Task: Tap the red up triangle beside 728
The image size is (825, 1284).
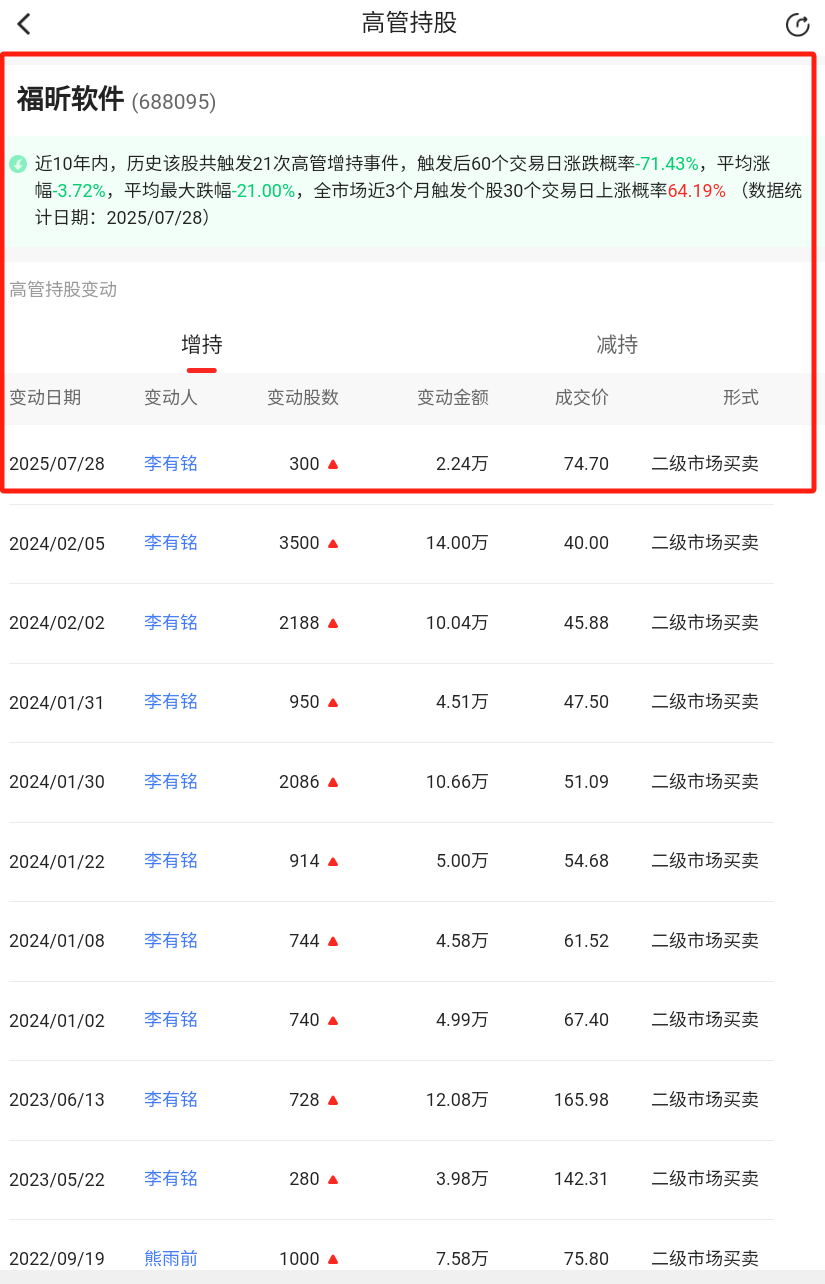Action: coord(333,1100)
